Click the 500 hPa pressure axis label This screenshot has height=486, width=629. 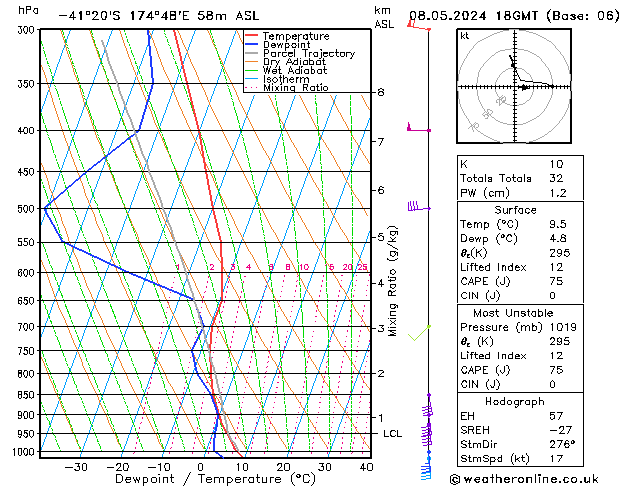point(26,209)
